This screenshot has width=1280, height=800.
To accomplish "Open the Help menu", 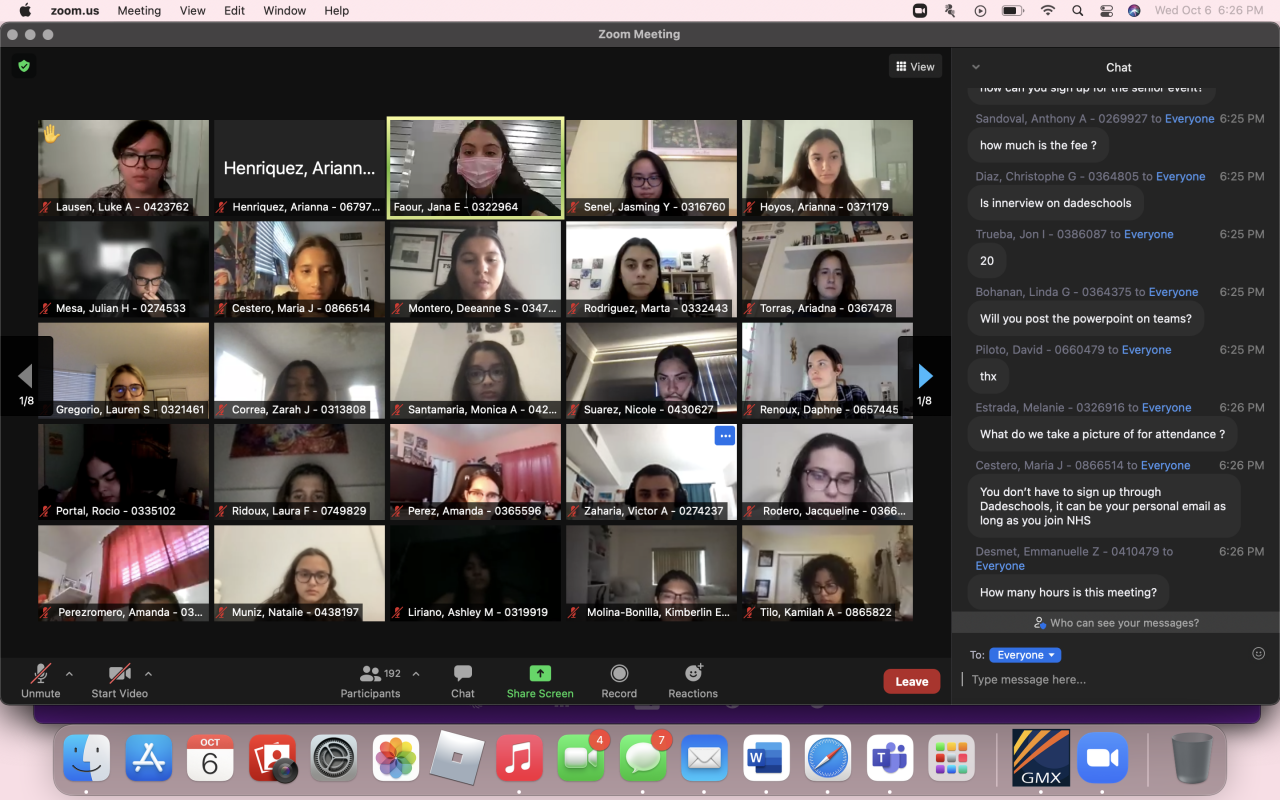I will 337,11.
